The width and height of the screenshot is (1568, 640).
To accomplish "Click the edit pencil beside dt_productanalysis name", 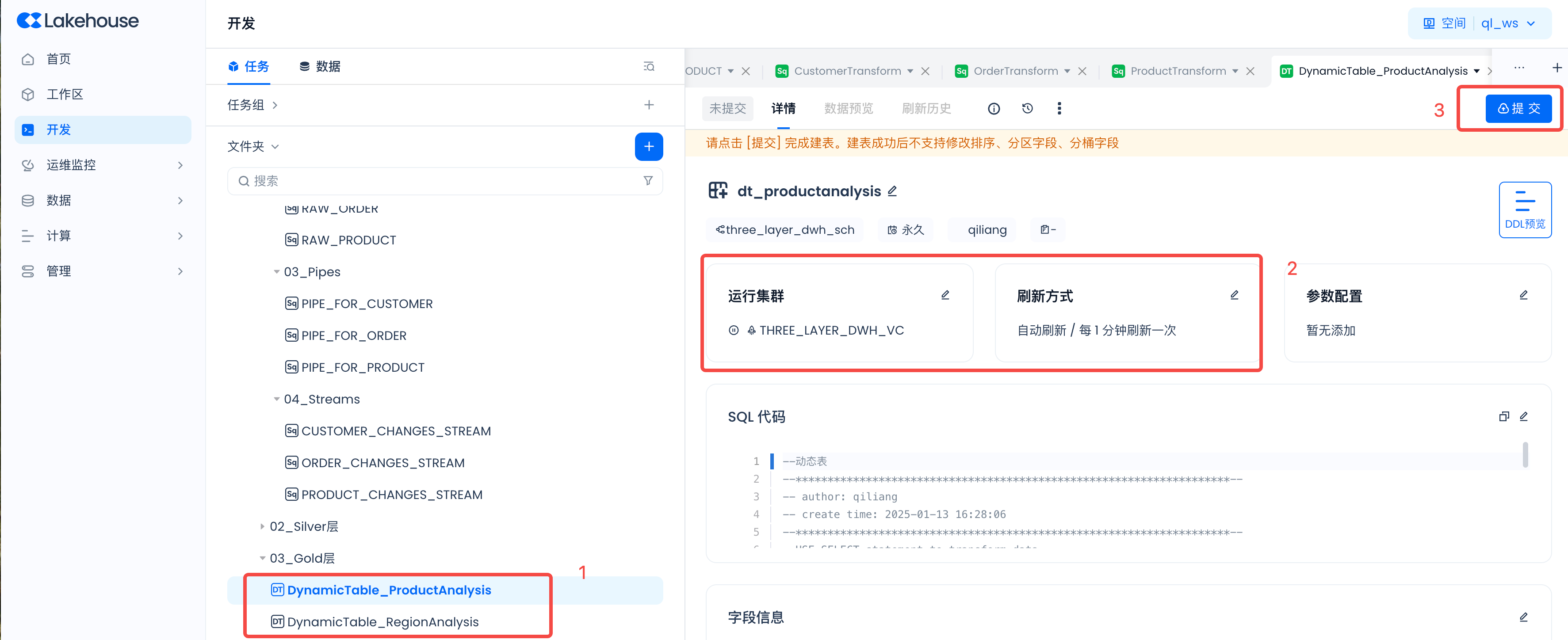I will [x=892, y=191].
